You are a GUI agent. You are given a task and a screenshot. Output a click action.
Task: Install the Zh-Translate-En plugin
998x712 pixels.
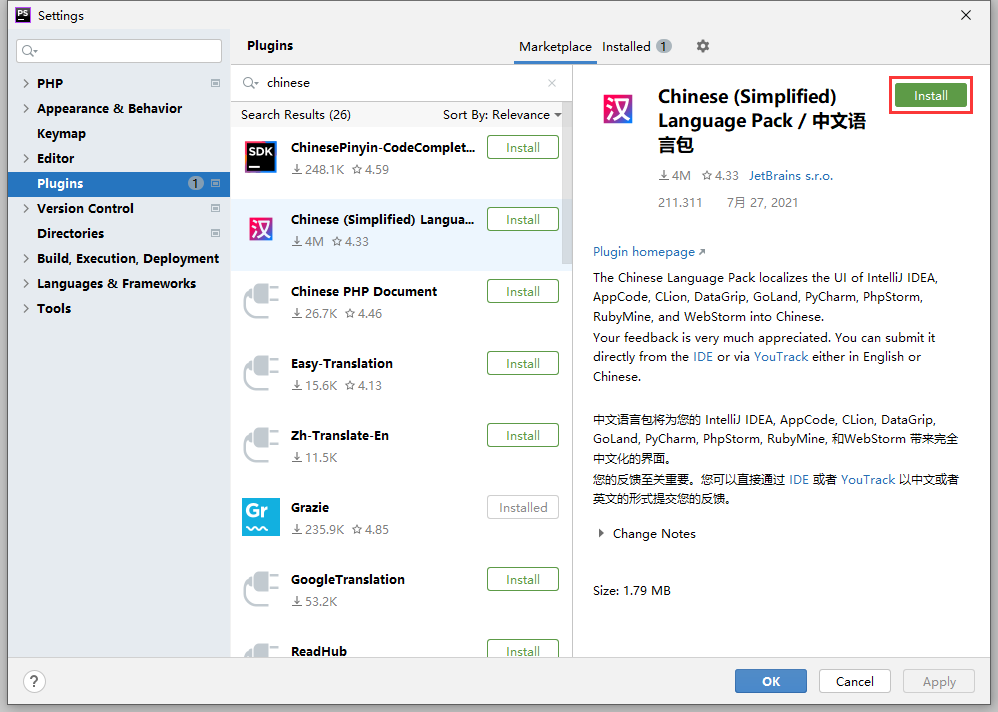(x=523, y=435)
